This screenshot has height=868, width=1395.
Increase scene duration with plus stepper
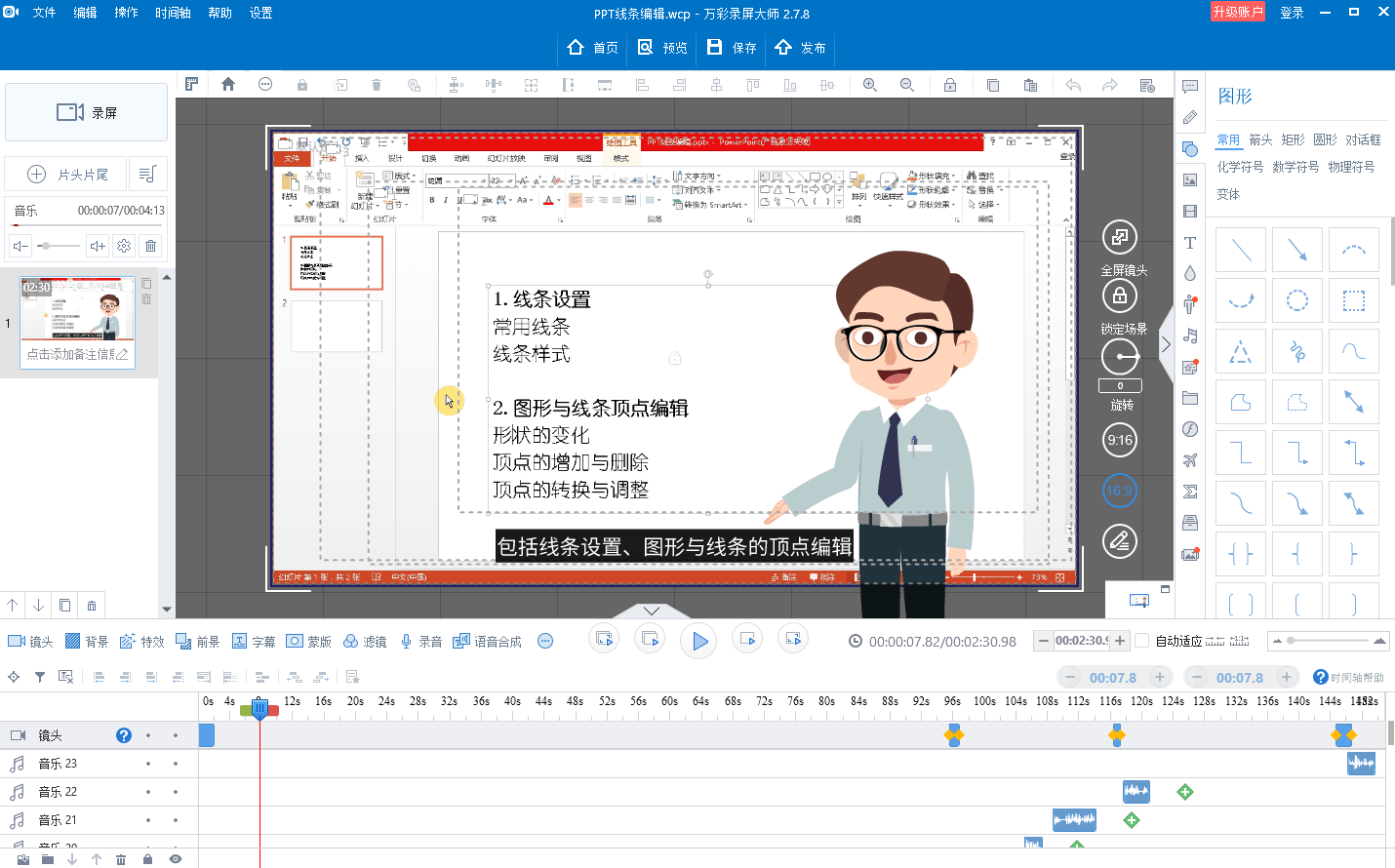coord(1120,641)
